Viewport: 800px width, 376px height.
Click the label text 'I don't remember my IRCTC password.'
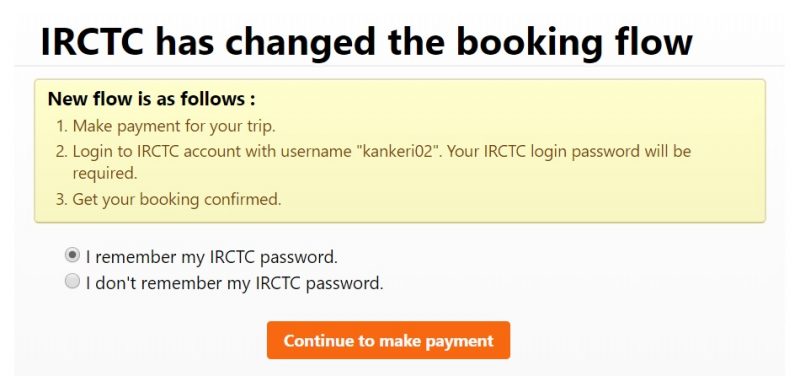coord(234,283)
